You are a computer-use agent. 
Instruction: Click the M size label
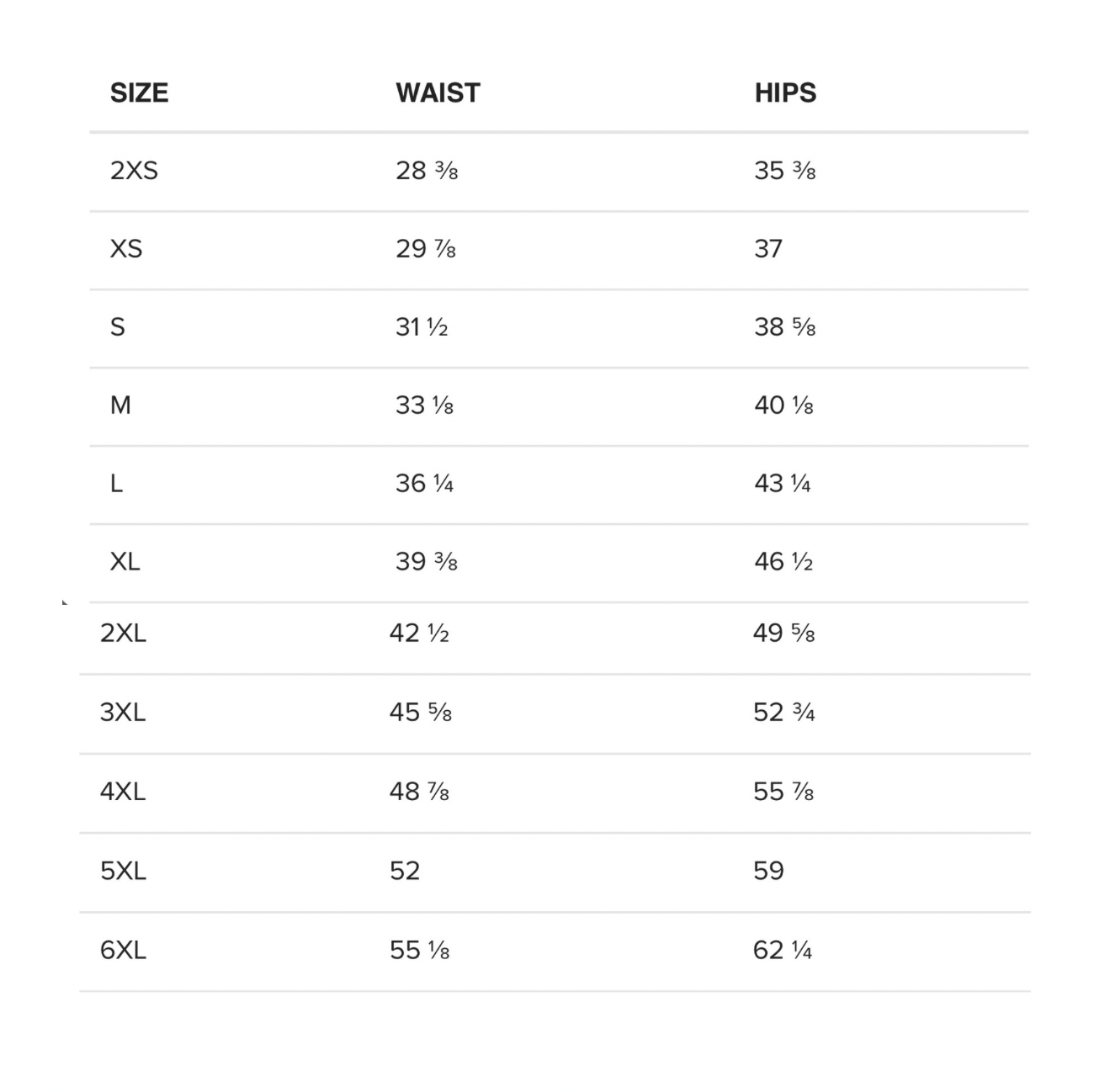point(120,406)
